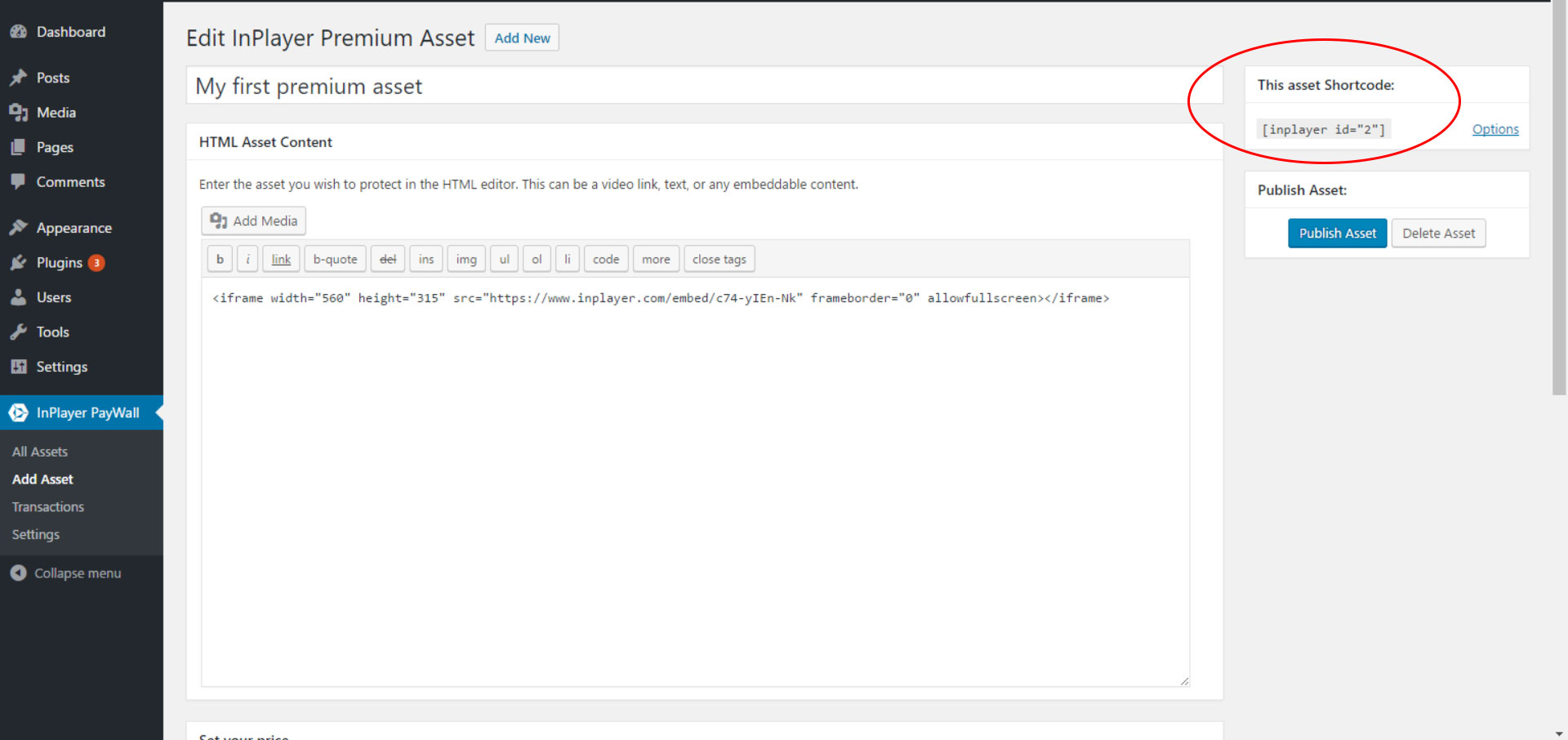Open Add Asset submenu item
The width and height of the screenshot is (1568, 740).
pos(42,479)
